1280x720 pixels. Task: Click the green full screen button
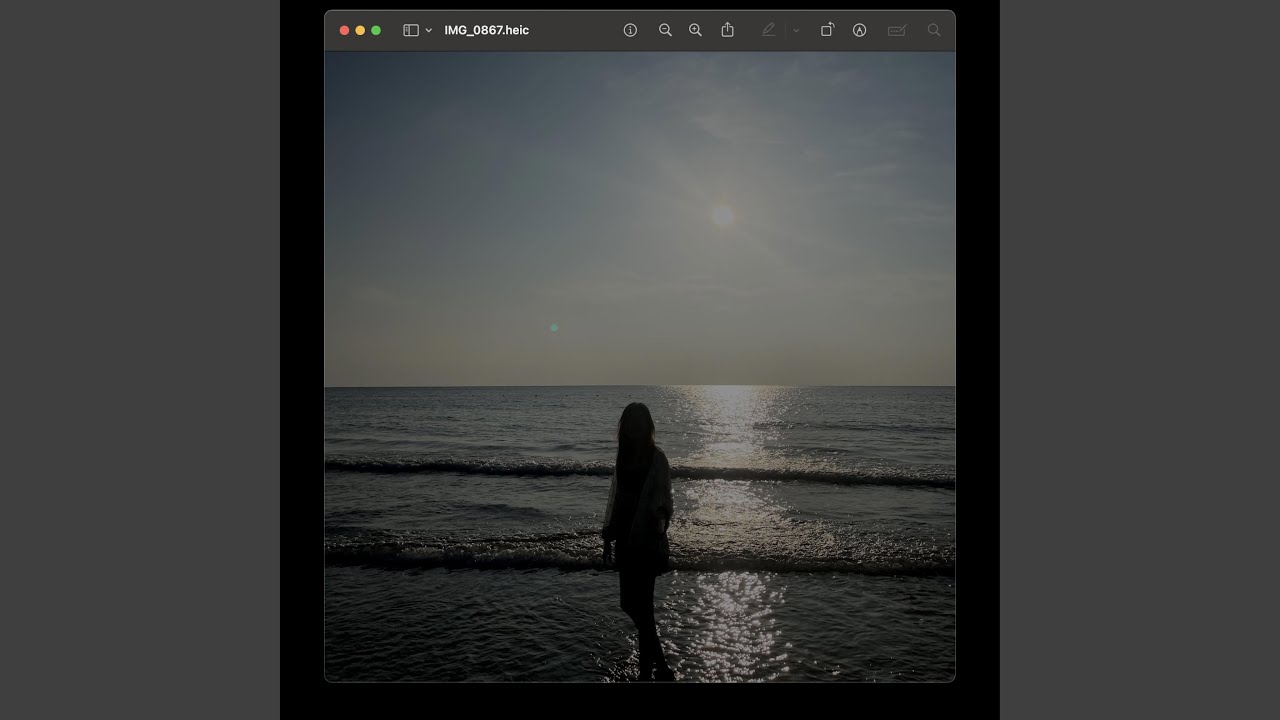pyautogui.click(x=376, y=30)
